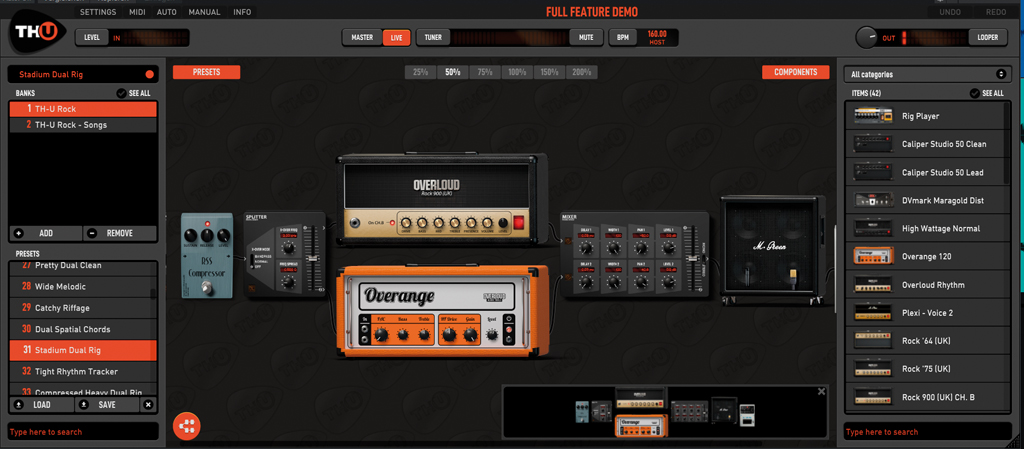Viewport: 1024px width, 449px height.
Task: Toggle the items See All checkbox
Action: [x=975, y=93]
